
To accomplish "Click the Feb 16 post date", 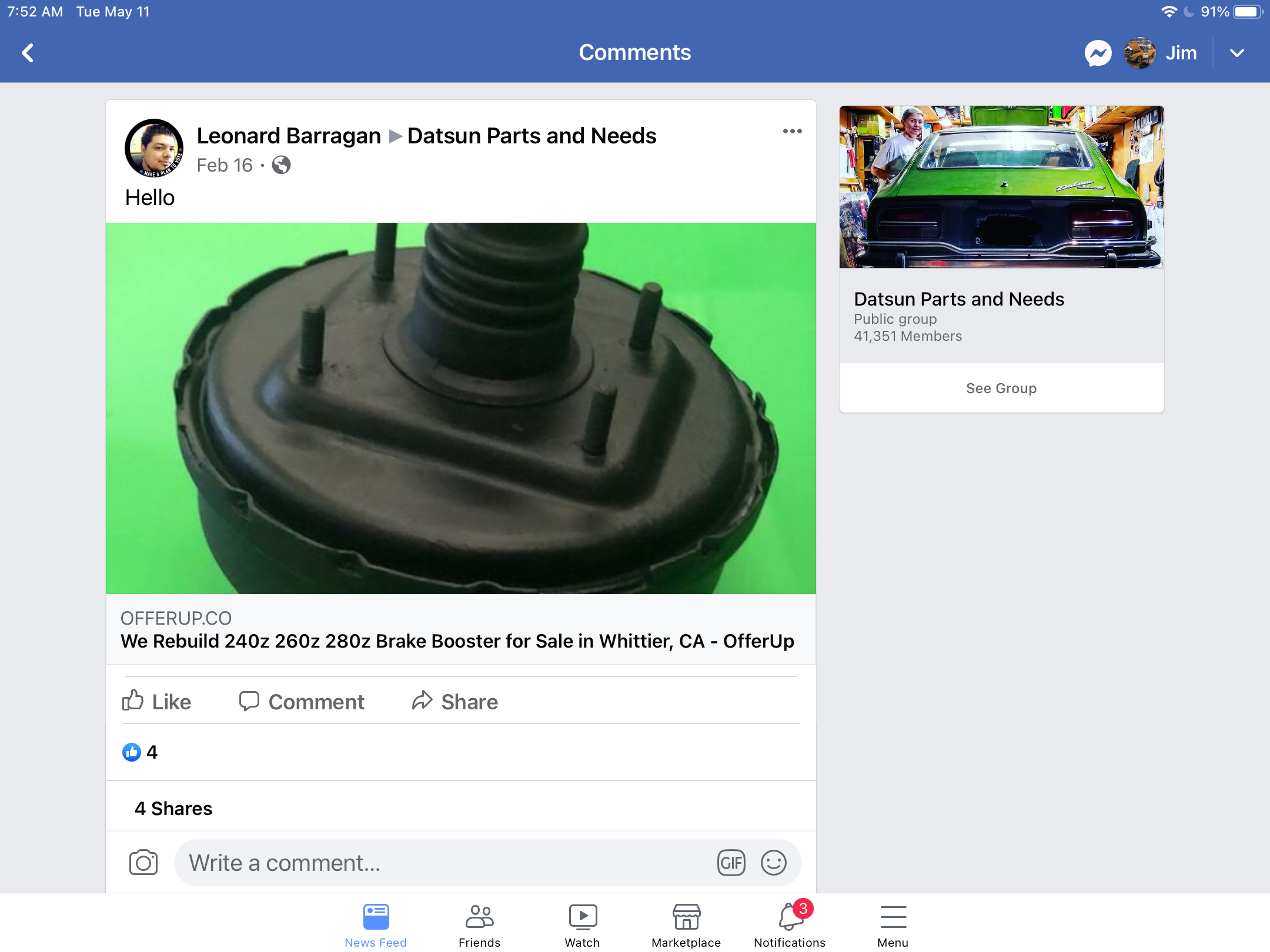I will tap(225, 165).
